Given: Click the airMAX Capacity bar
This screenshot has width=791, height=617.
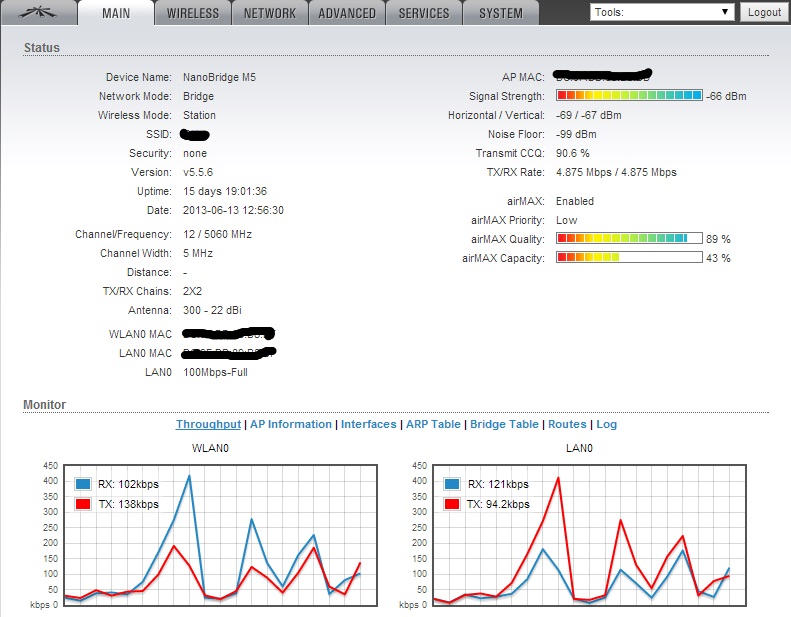Looking at the screenshot, I should 629,258.
